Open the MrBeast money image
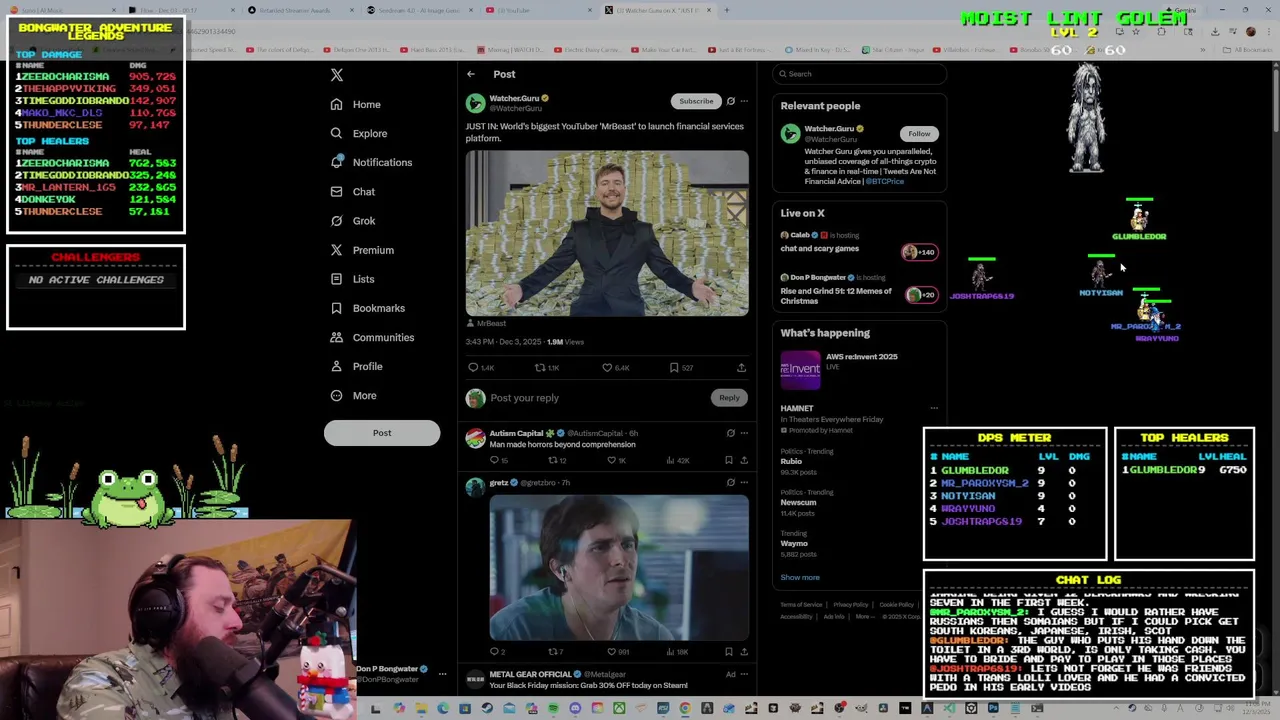 (607, 233)
